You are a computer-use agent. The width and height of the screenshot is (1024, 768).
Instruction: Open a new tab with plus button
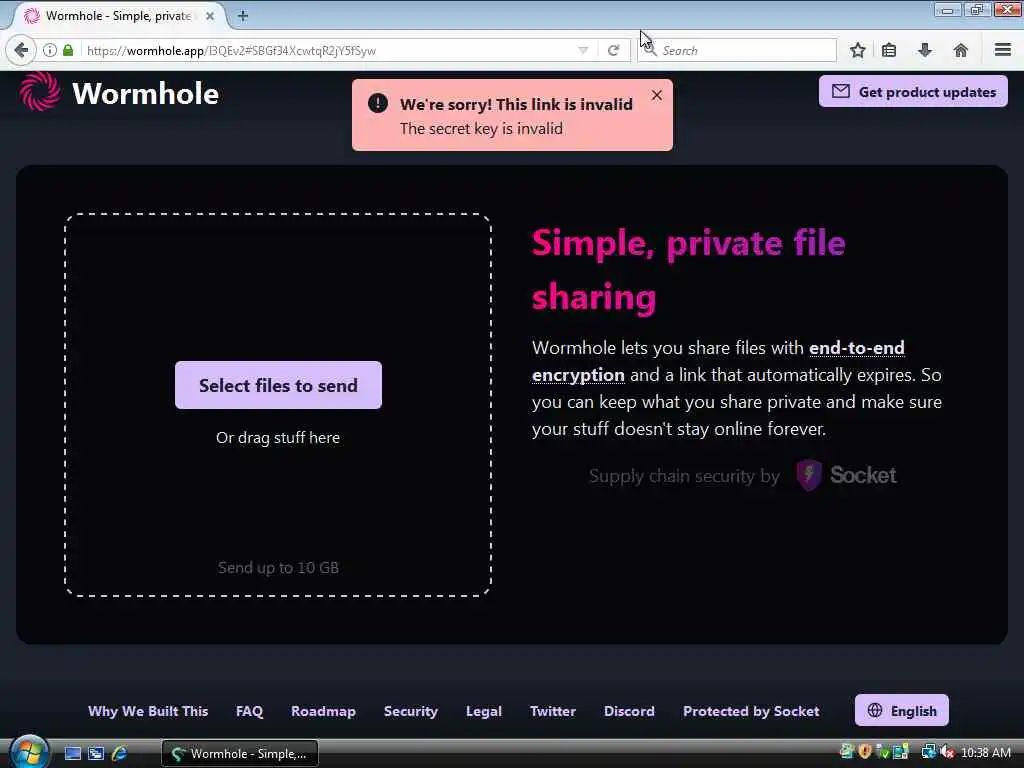coord(243,16)
